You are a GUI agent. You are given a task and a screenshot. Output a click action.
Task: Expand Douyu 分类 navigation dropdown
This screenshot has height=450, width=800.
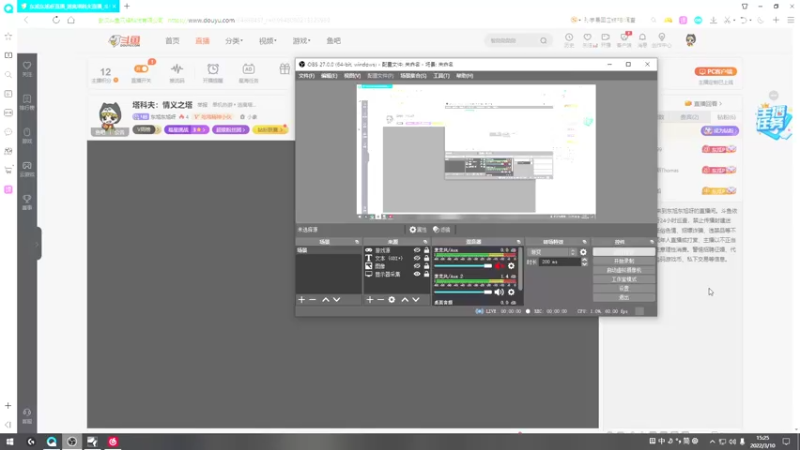pyautogui.click(x=234, y=40)
